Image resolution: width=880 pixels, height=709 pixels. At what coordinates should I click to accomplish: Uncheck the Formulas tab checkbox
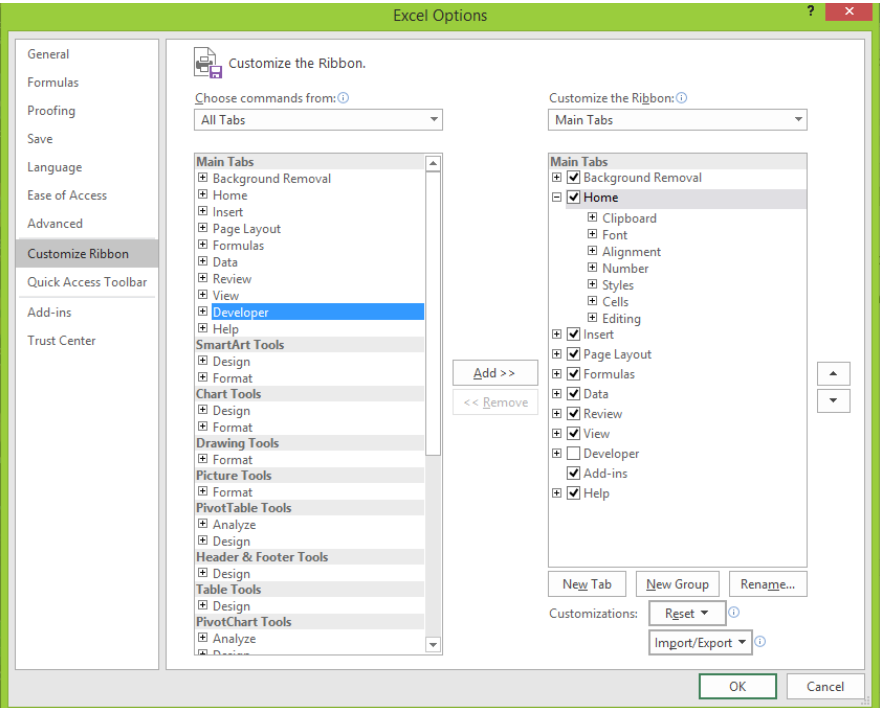573,374
